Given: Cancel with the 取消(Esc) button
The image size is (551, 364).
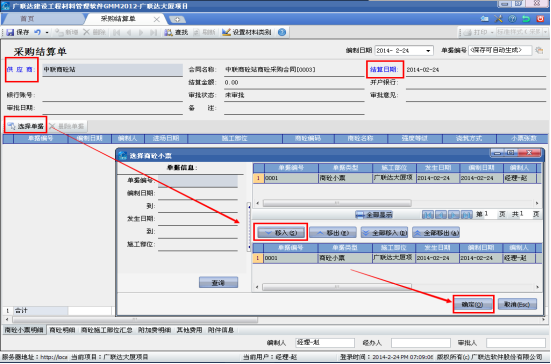Looking at the screenshot, I should point(517,304).
